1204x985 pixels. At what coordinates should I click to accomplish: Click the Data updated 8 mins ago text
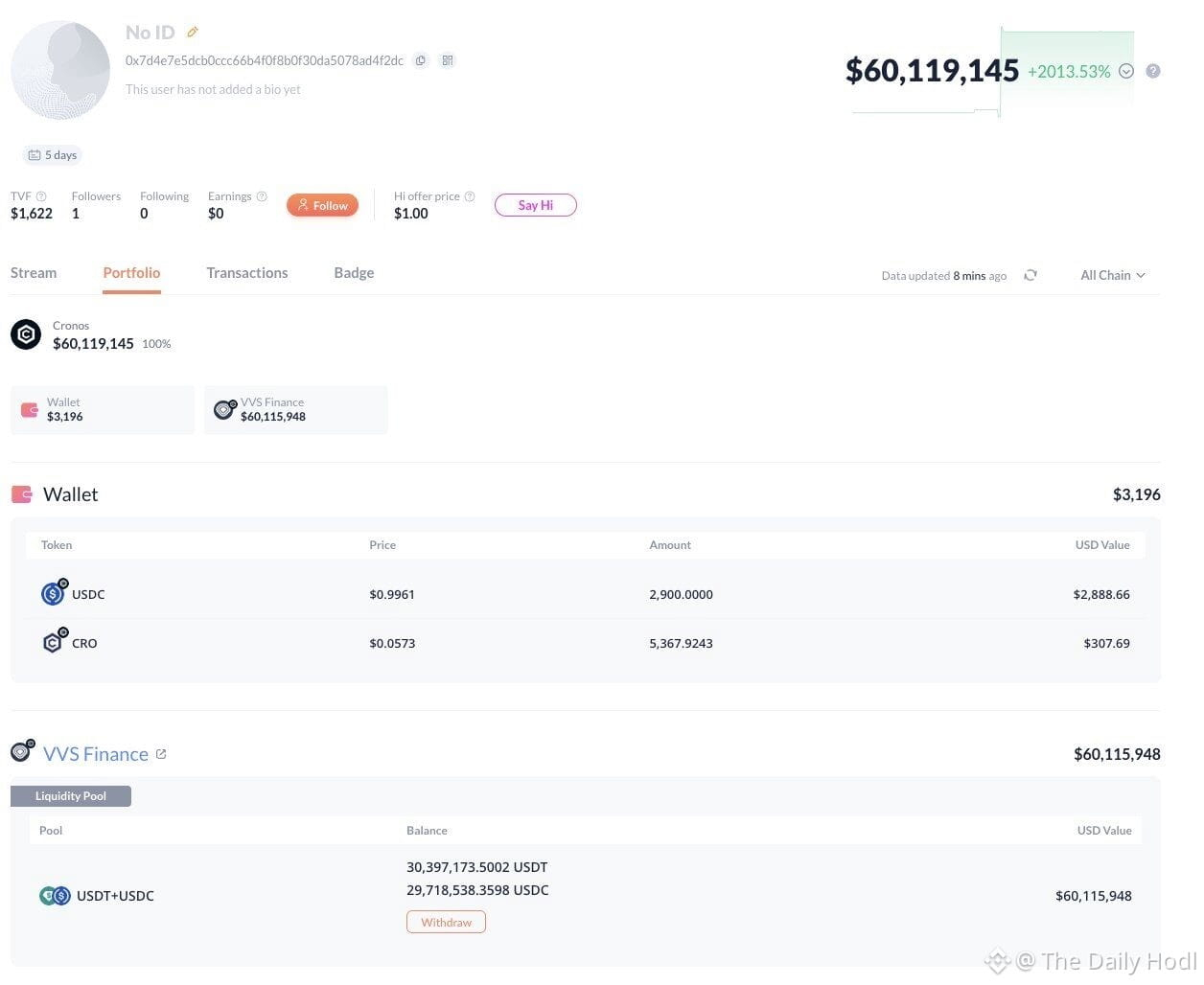coord(944,276)
